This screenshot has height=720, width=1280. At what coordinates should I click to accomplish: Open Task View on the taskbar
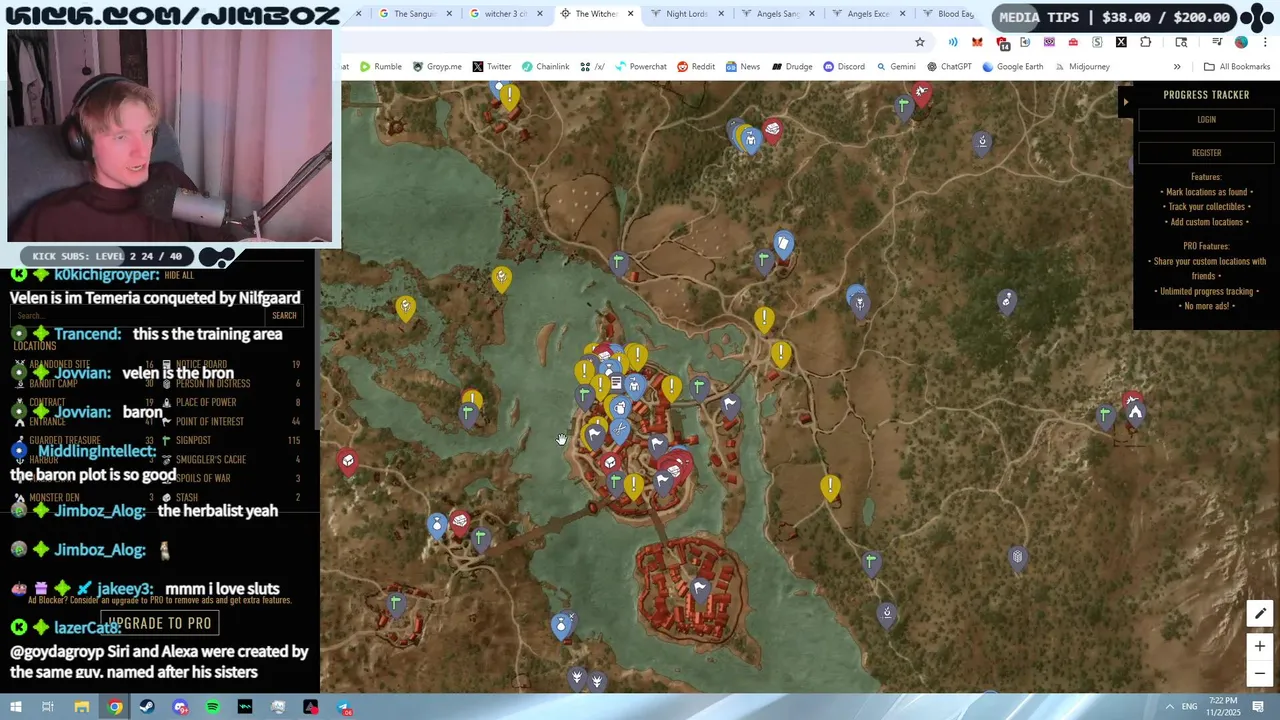point(48,707)
